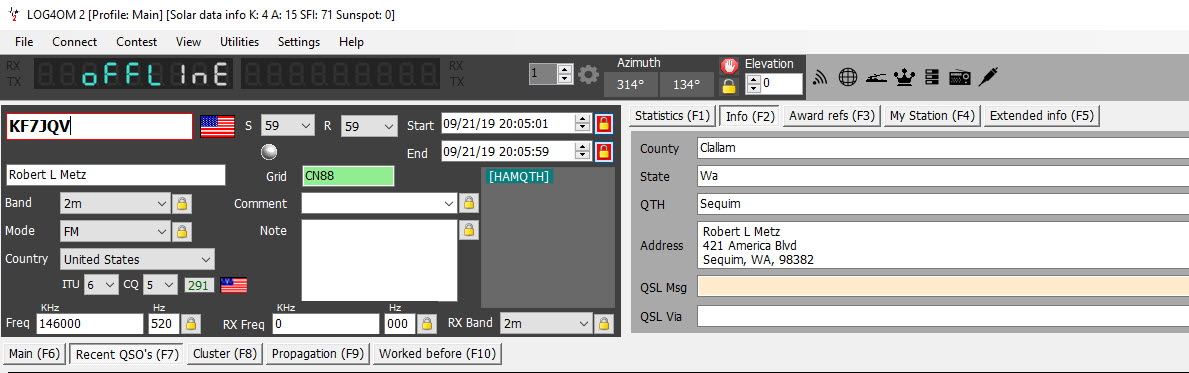Open the Contest menu

[136, 42]
